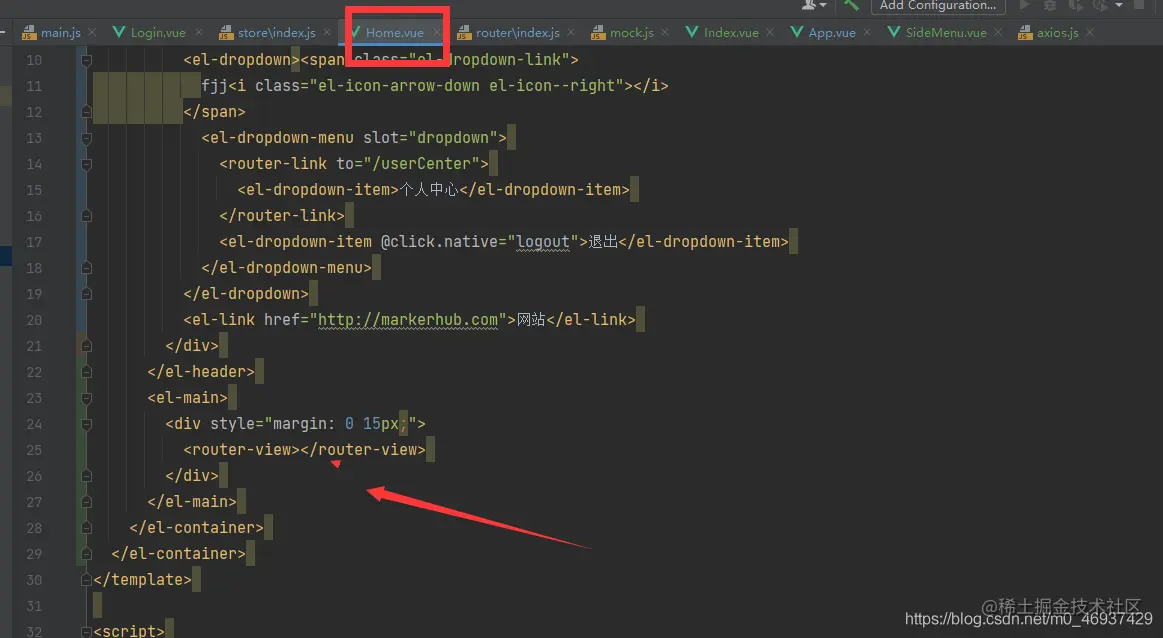
Task: Close the mock.js tab
Action: click(x=665, y=33)
